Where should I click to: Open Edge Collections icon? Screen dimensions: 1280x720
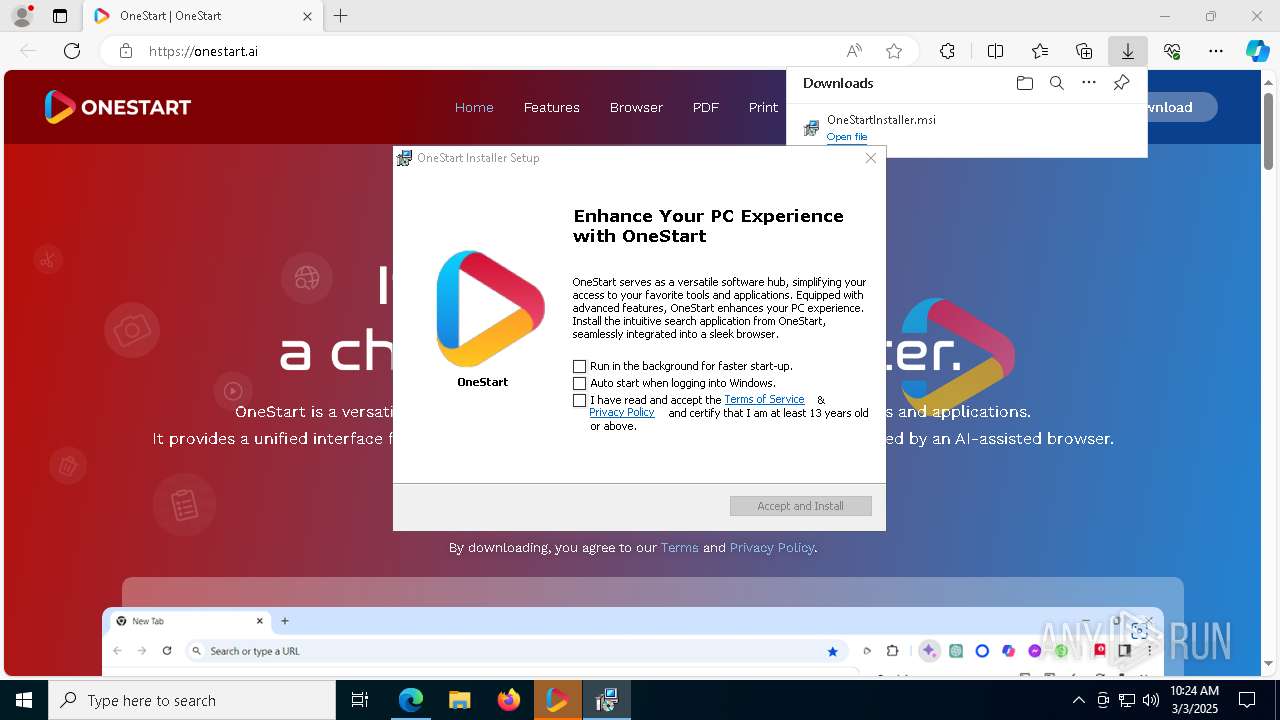(x=1084, y=51)
